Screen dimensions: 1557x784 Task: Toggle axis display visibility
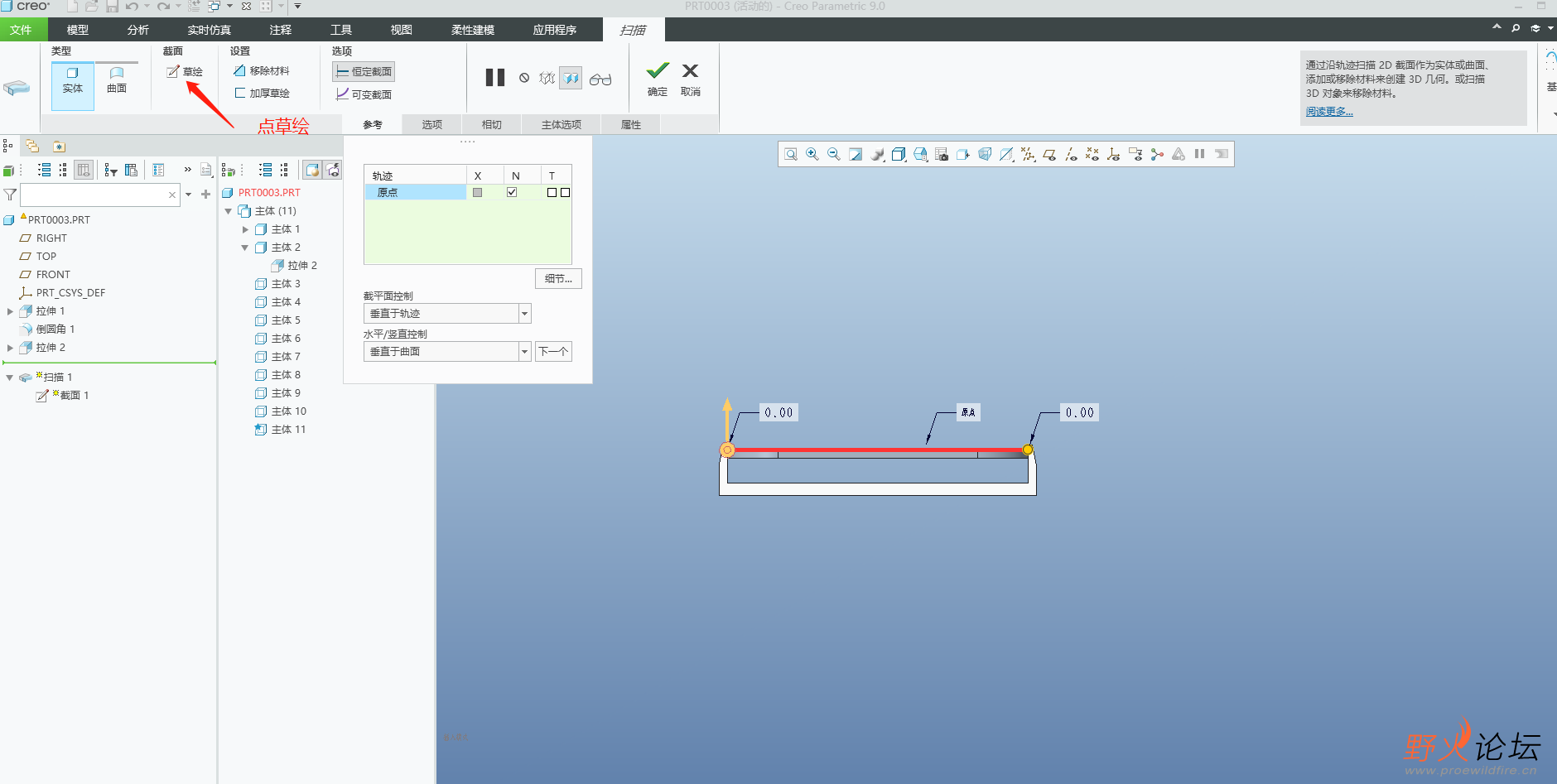click(x=1071, y=154)
